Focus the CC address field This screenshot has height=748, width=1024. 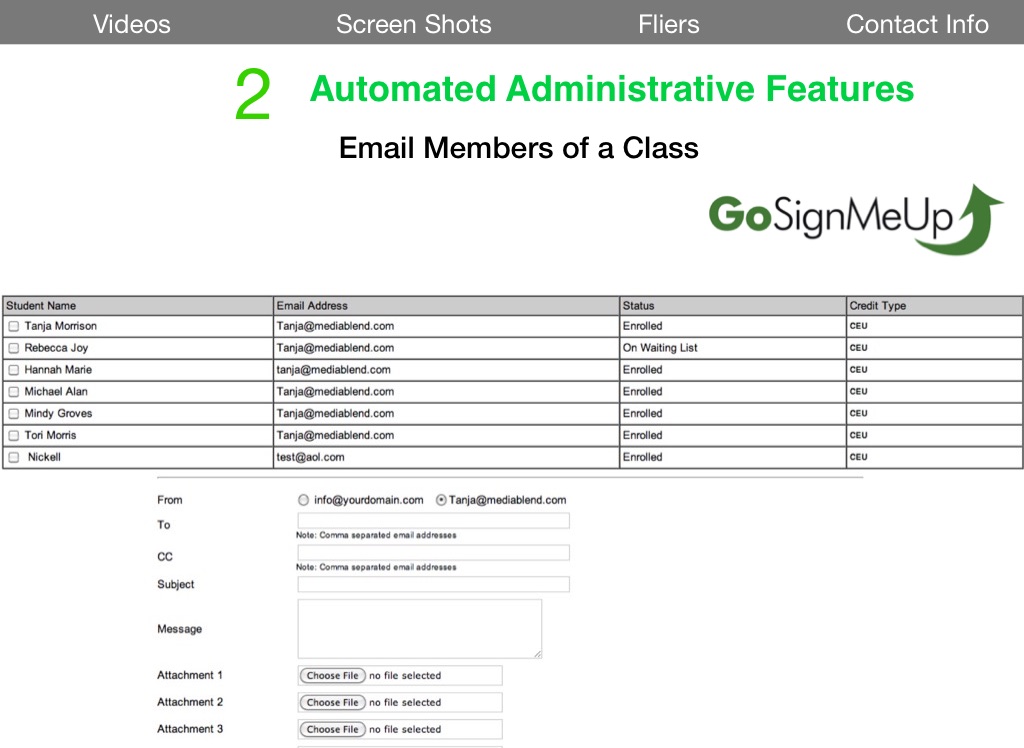pyautogui.click(x=433, y=553)
